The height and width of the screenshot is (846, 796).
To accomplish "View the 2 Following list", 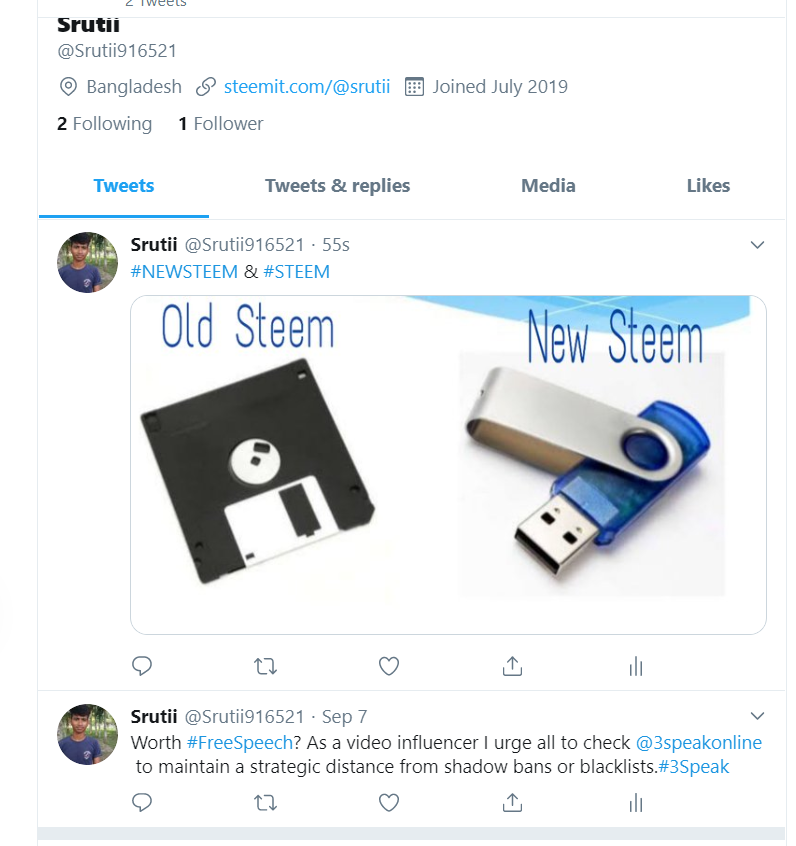I will (x=105, y=124).
